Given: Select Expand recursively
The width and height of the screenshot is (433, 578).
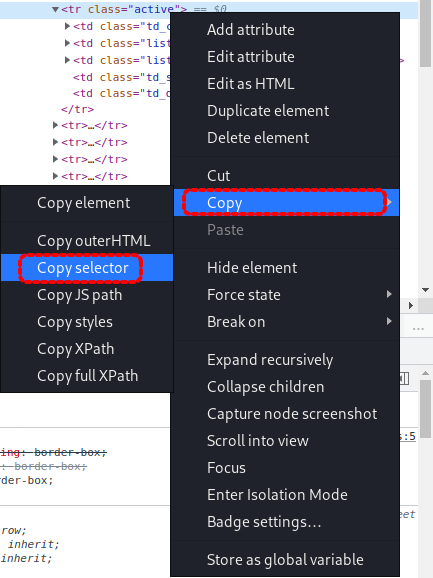Looking at the screenshot, I should (x=286, y=360).
